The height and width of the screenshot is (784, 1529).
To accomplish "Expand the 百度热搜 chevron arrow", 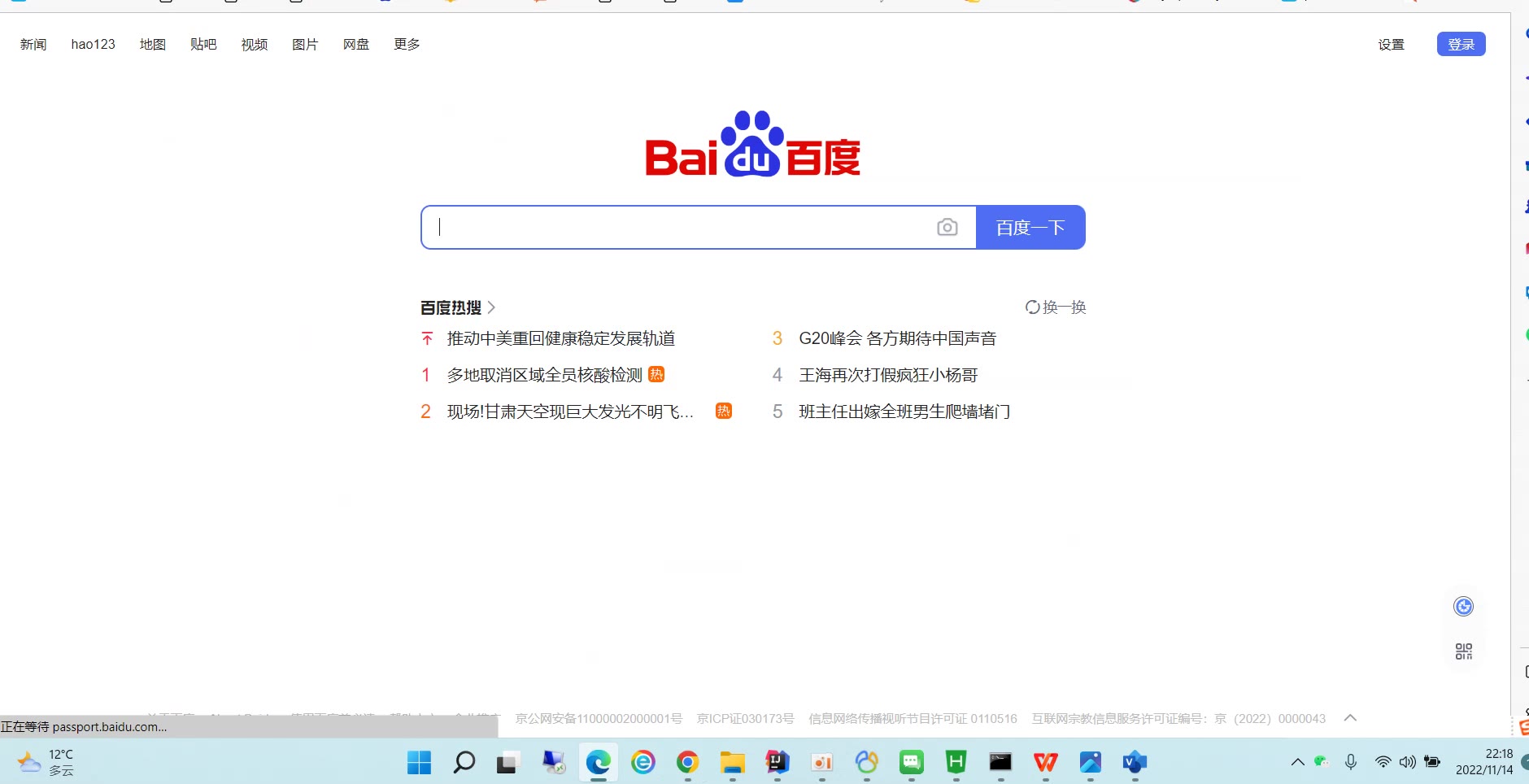I will [491, 307].
